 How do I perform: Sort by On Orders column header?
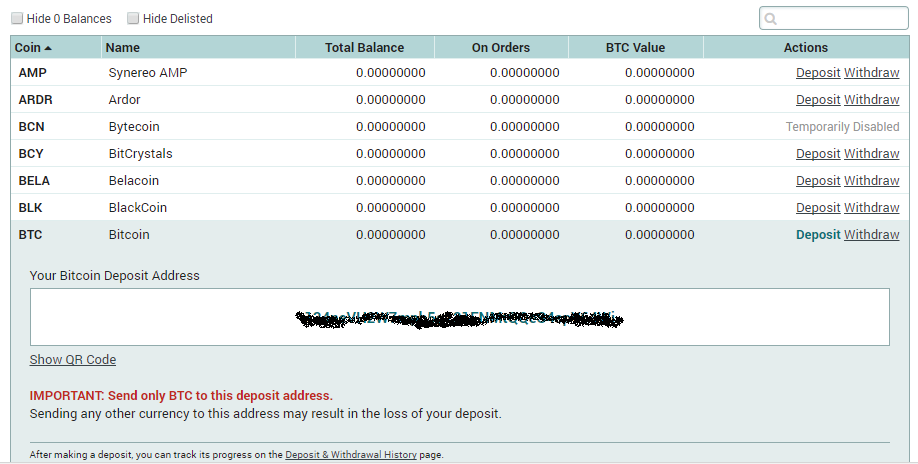[x=500, y=47]
